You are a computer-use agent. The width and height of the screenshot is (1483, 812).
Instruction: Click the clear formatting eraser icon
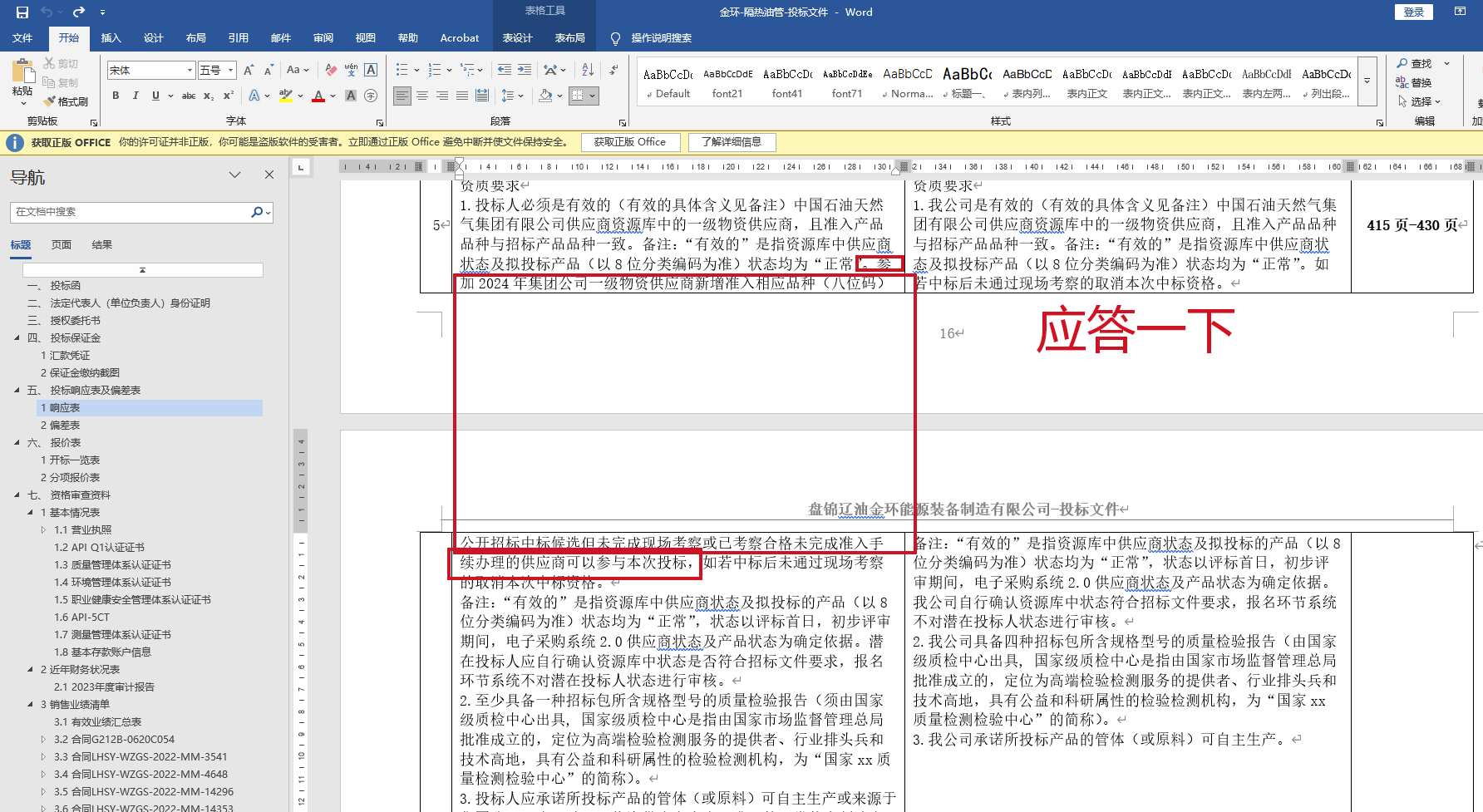click(x=331, y=70)
